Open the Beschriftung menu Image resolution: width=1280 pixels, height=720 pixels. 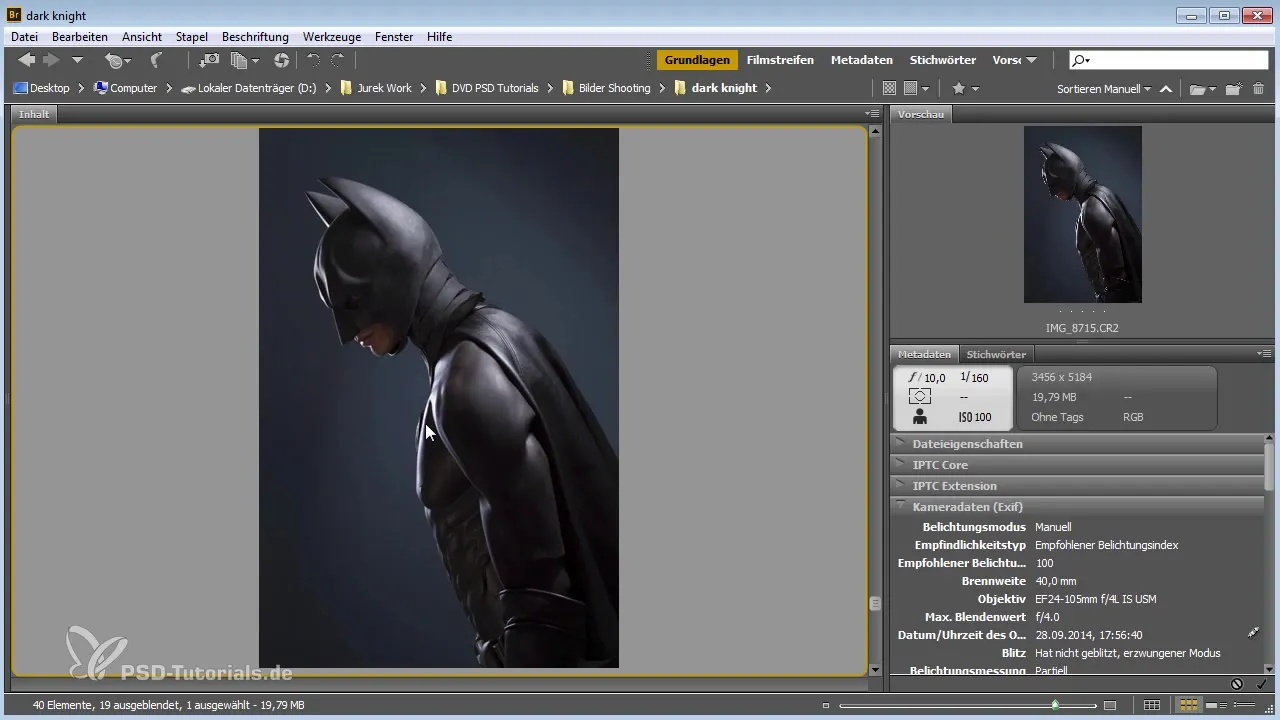255,37
